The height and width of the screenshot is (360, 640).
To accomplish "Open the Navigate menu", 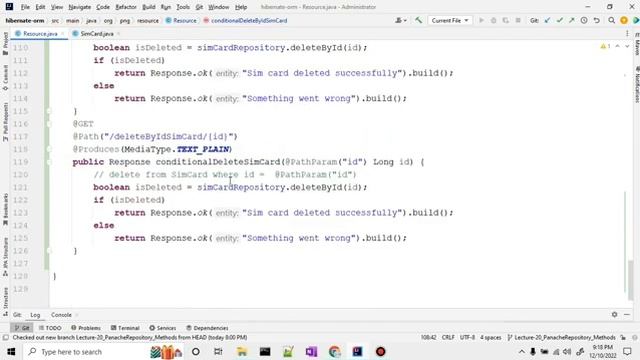I will (x=80, y=7).
